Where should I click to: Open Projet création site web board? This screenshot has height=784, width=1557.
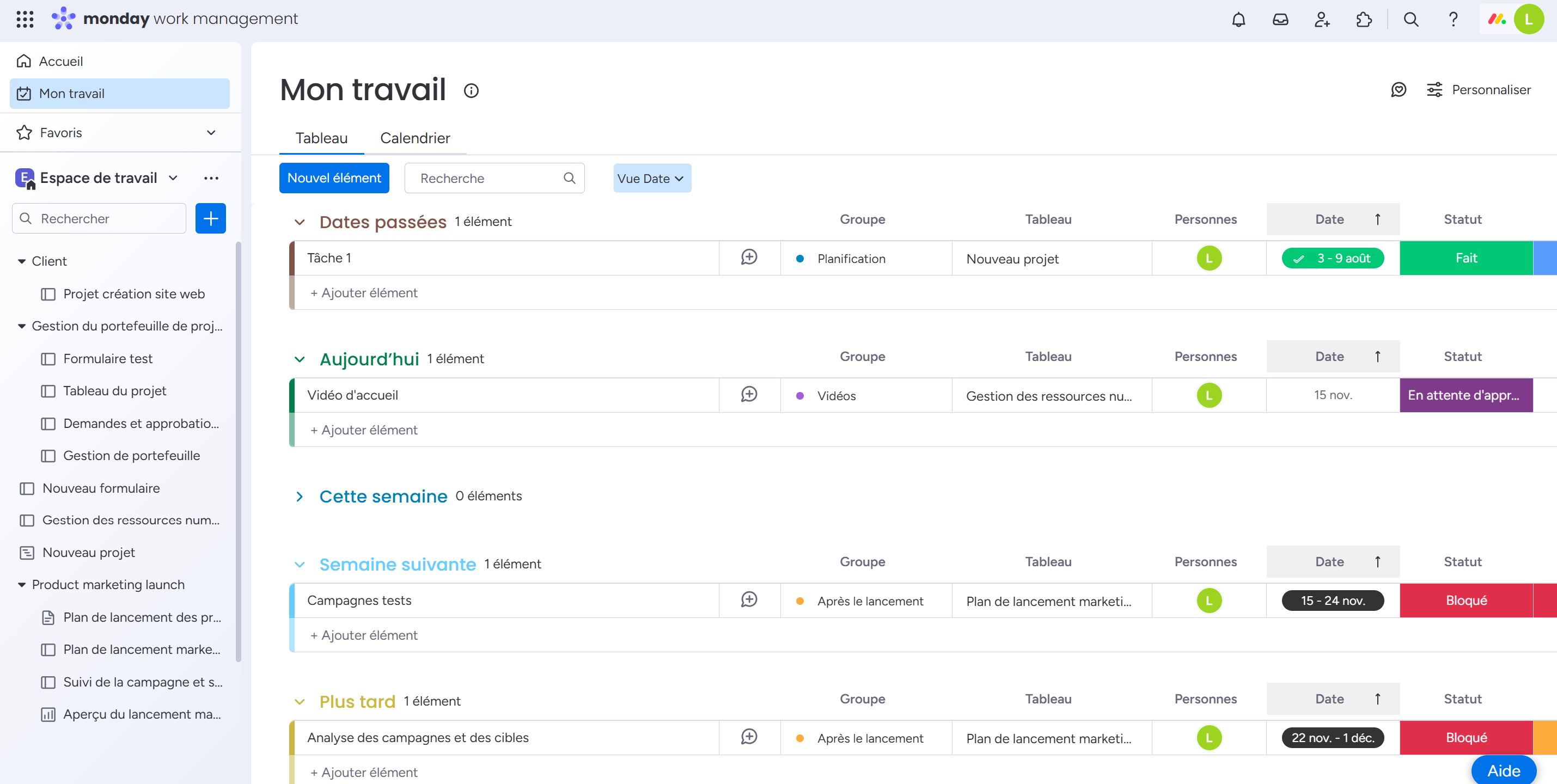[133, 294]
